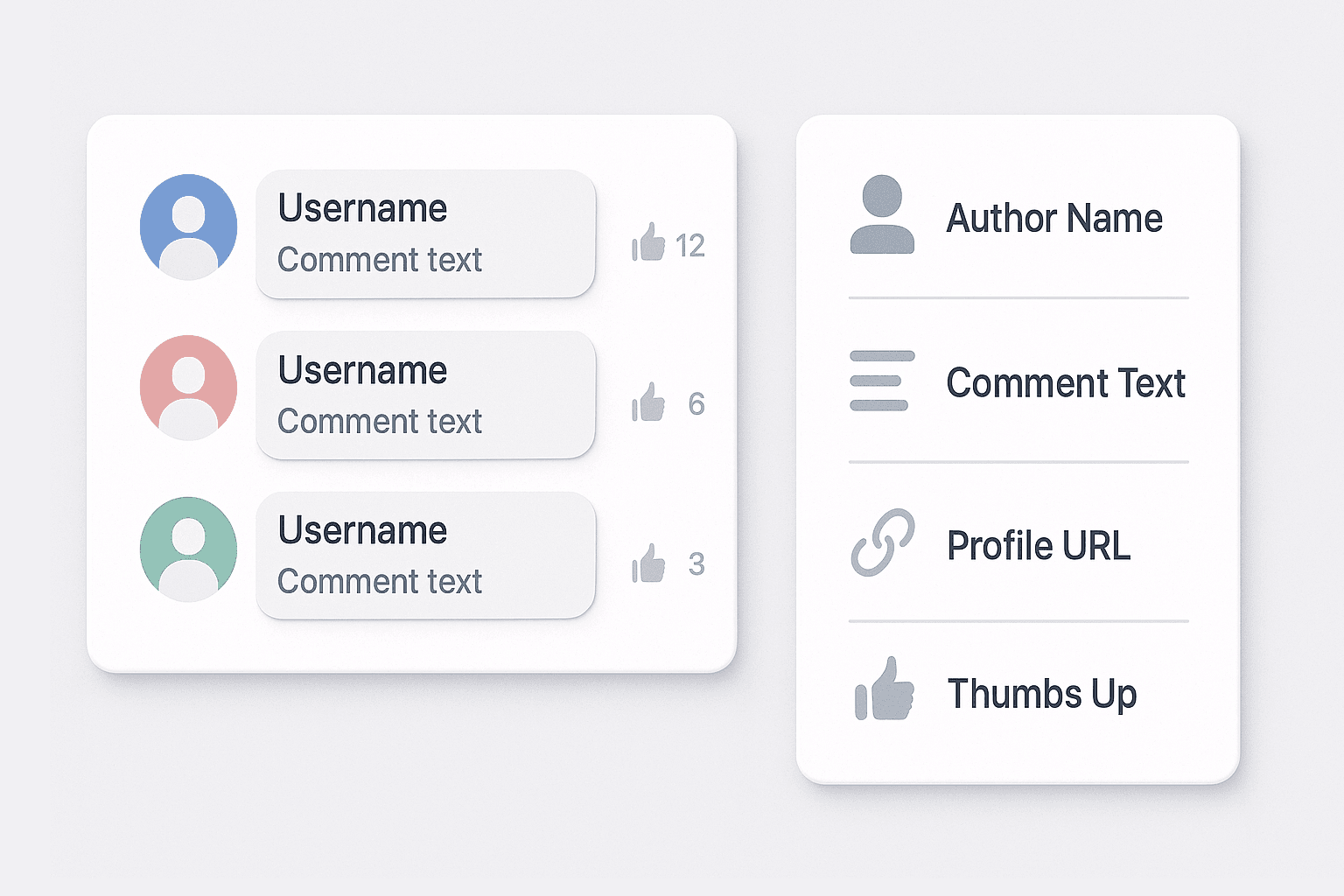Click the blue user avatar
This screenshot has height=896, width=1344.
tap(188, 227)
